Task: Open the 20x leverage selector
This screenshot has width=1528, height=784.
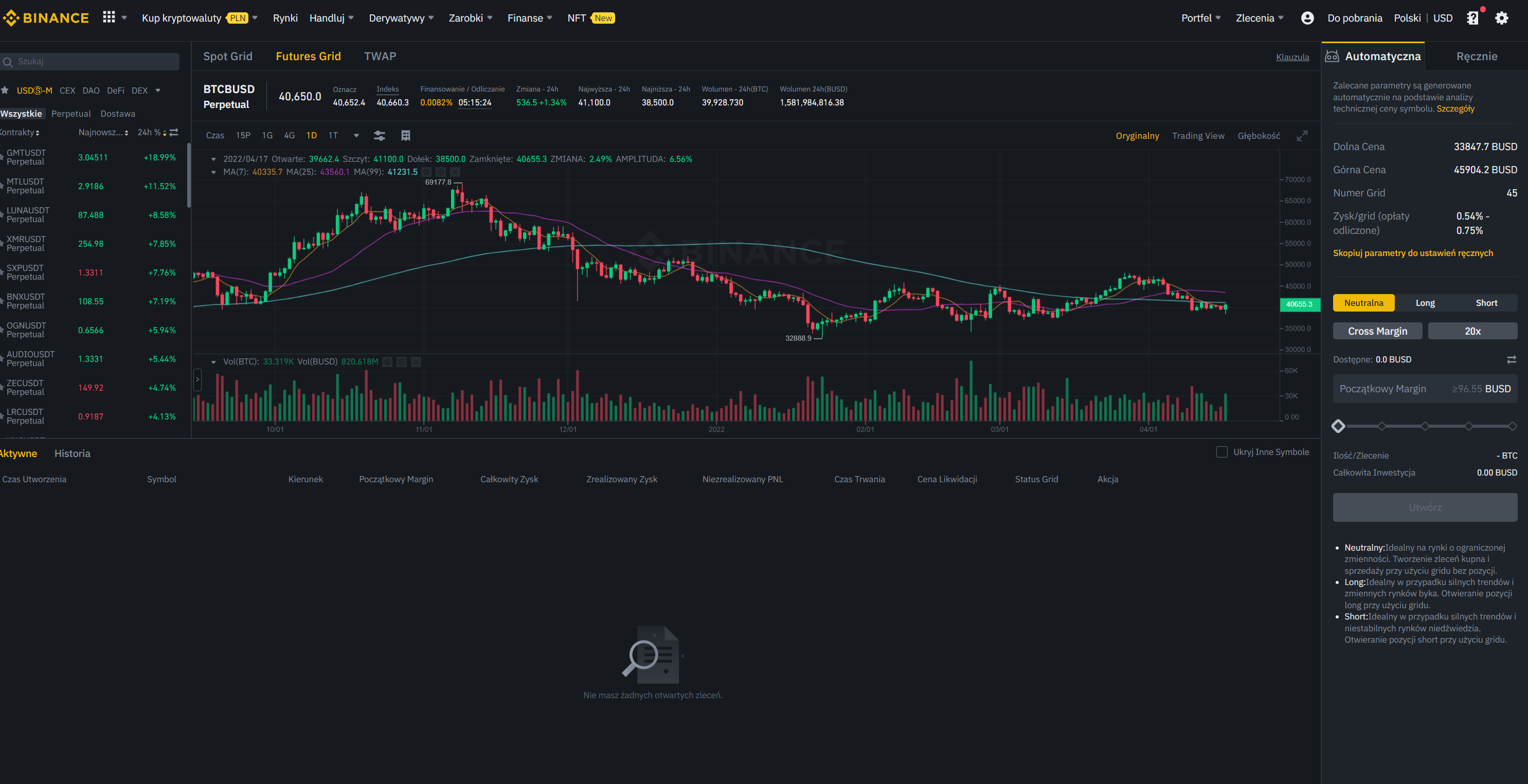Action: click(1472, 331)
